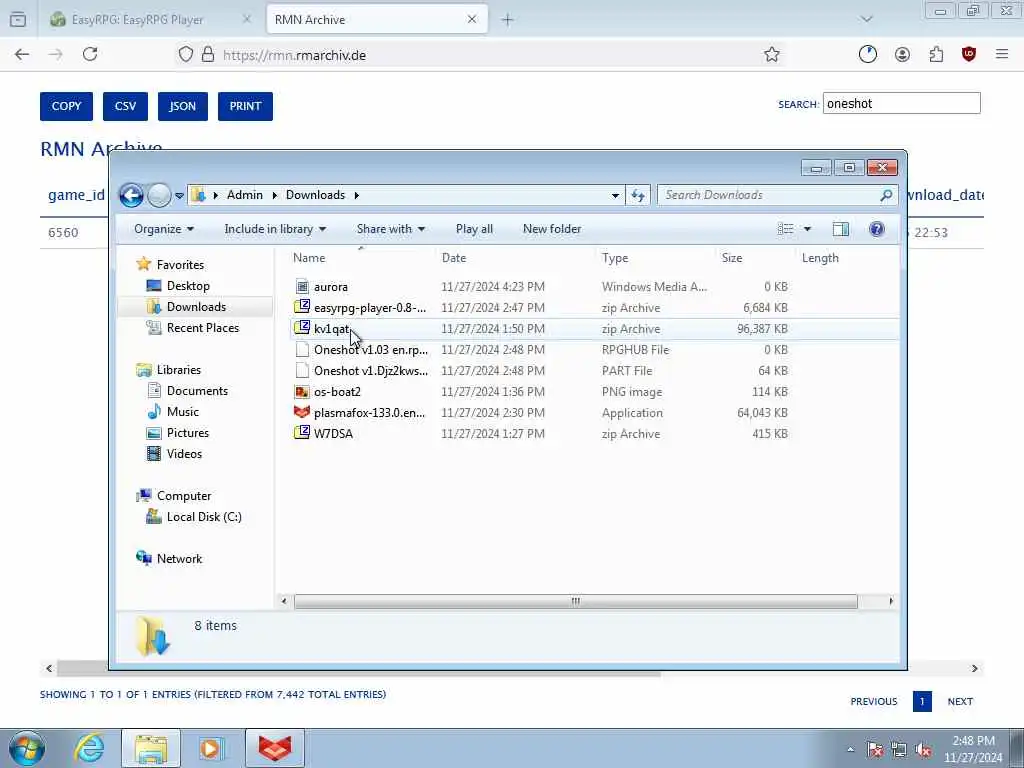This screenshot has width=1024, height=768.
Task: Go to NEXT page of entries
Action: click(960, 701)
